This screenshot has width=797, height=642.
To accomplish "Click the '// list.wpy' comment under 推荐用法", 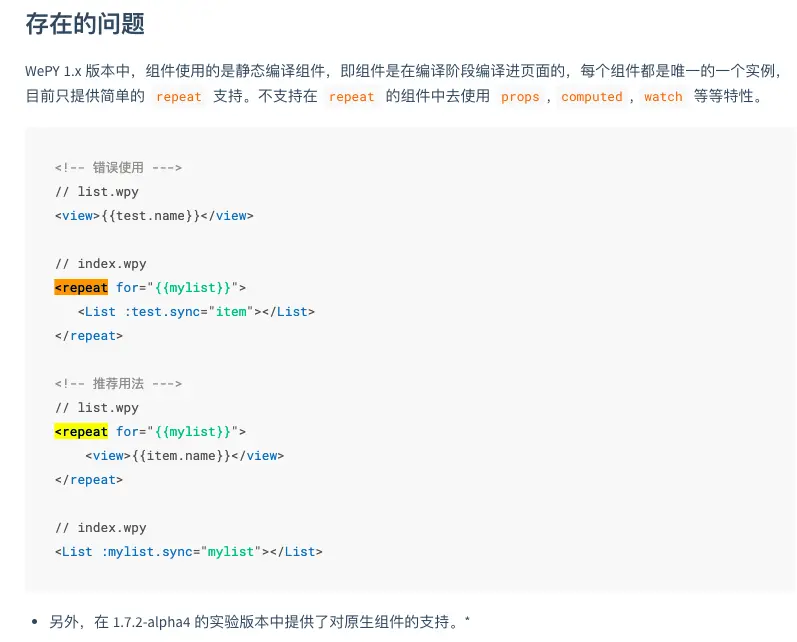I will [x=97, y=407].
